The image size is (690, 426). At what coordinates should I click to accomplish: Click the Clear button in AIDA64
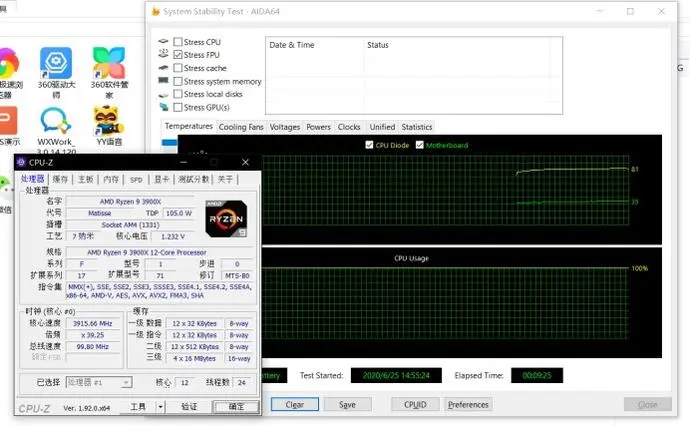[x=294, y=404]
